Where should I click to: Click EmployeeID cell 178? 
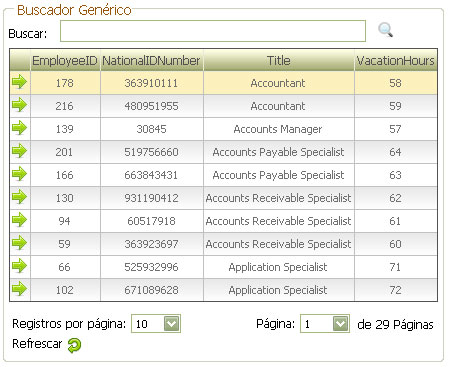coord(65,83)
